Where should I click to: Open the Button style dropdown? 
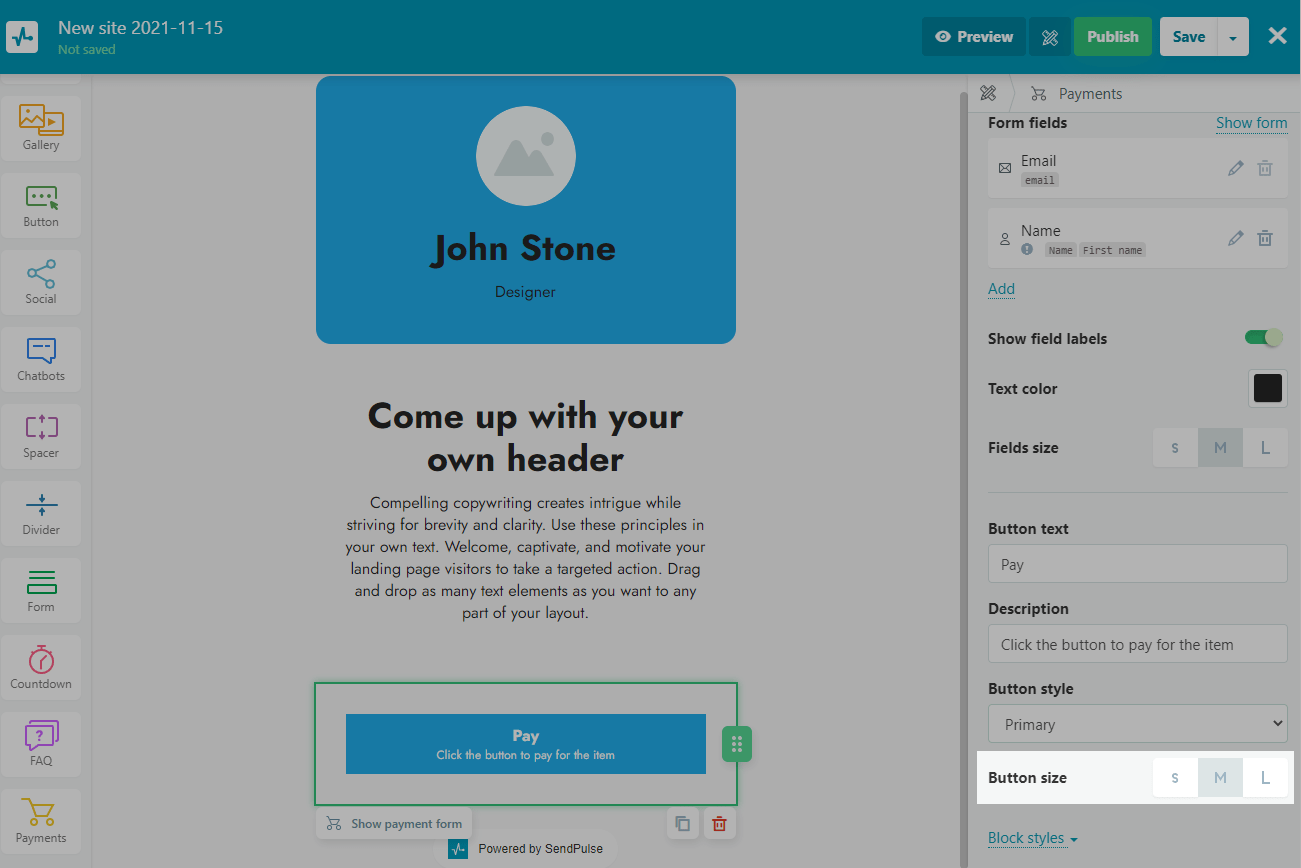click(x=1138, y=724)
